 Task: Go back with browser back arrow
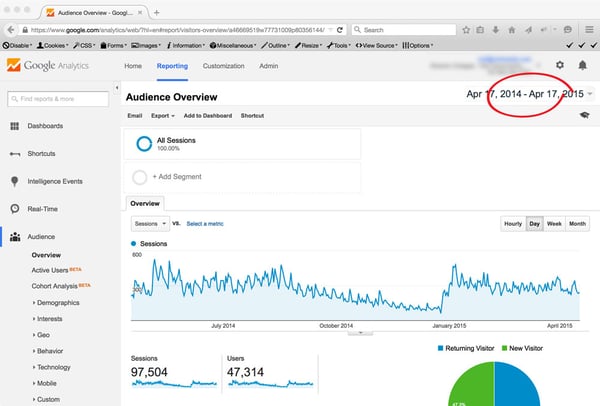tap(11, 30)
